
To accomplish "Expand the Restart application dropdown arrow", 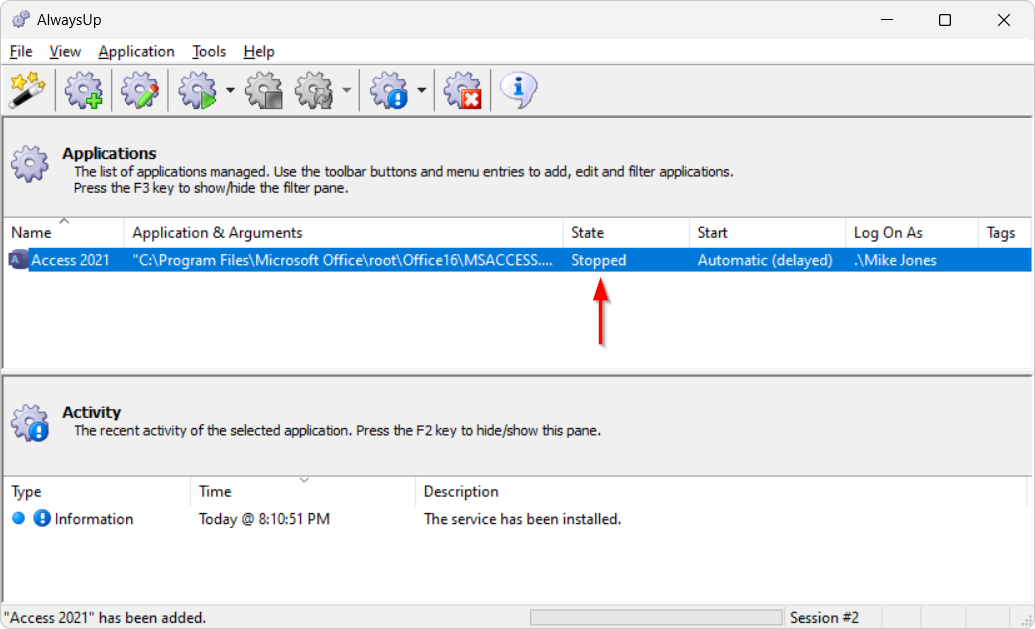I will pos(346,91).
